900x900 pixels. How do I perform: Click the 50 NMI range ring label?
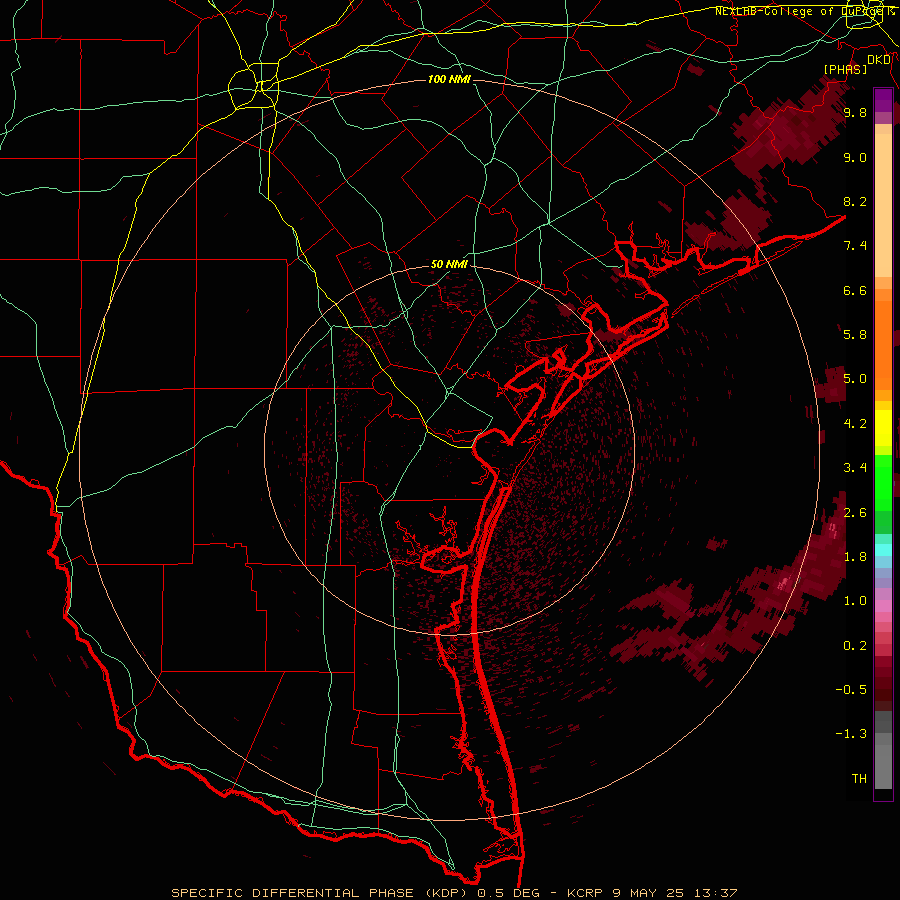[x=449, y=264]
